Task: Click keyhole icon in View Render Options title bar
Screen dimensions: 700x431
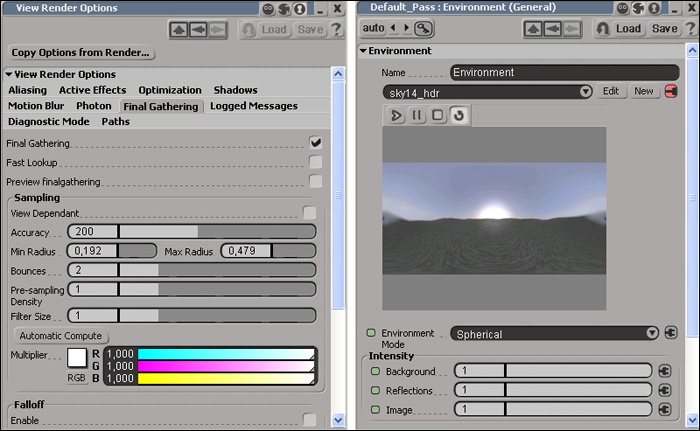Action: coord(300,8)
